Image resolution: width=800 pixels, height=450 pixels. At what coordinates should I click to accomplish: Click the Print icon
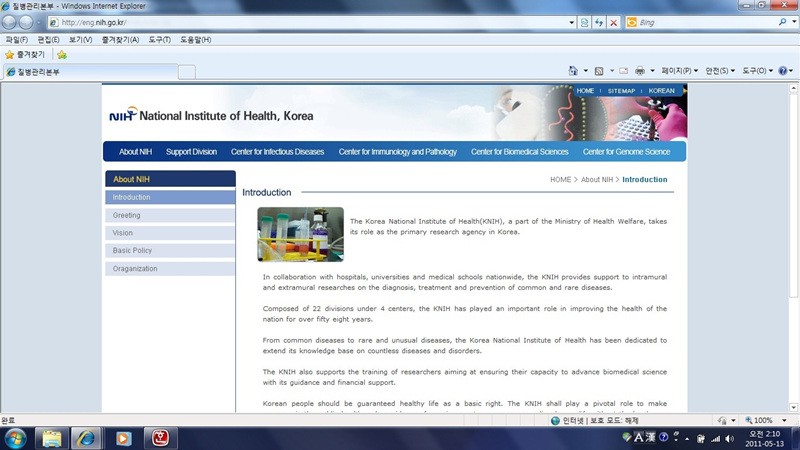tap(640, 71)
